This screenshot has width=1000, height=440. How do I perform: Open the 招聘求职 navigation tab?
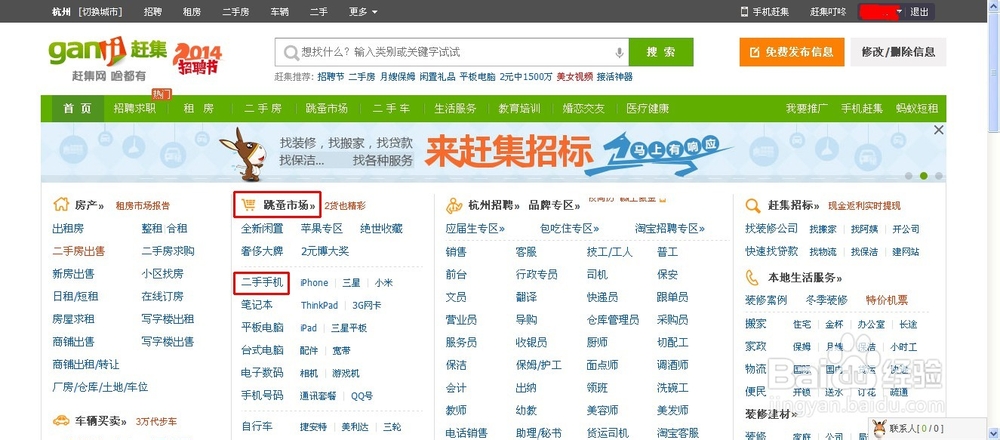(135, 108)
